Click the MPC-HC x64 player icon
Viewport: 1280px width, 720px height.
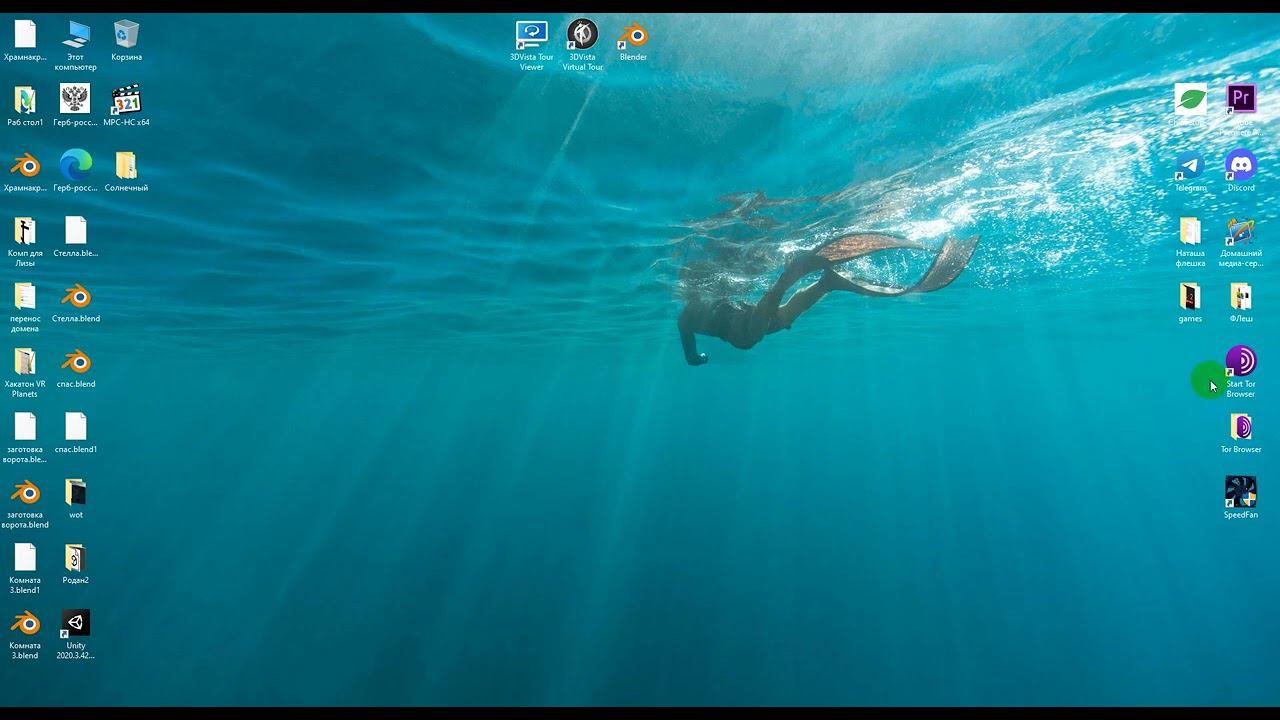pos(127,100)
